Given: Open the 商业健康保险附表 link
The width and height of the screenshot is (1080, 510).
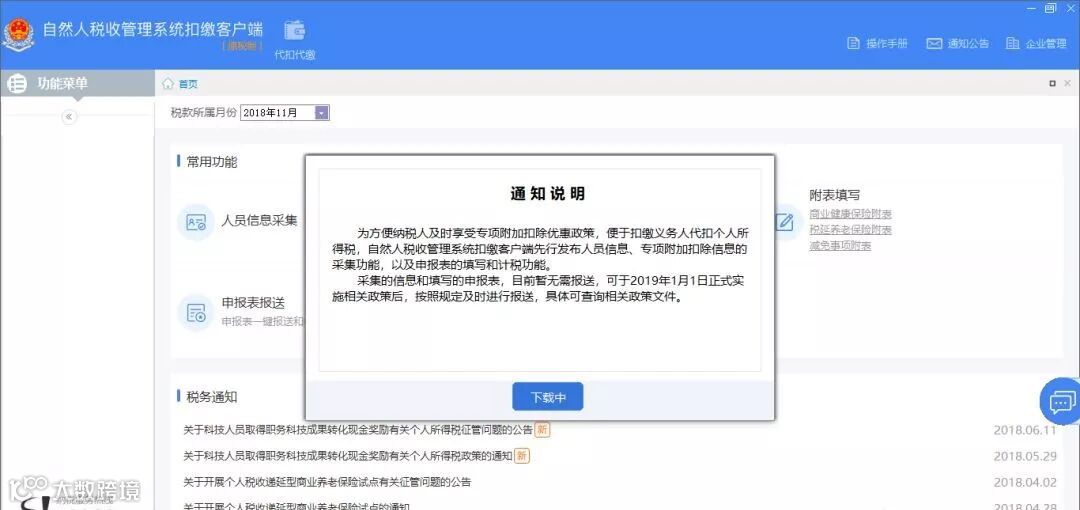Looking at the screenshot, I should tap(851, 214).
